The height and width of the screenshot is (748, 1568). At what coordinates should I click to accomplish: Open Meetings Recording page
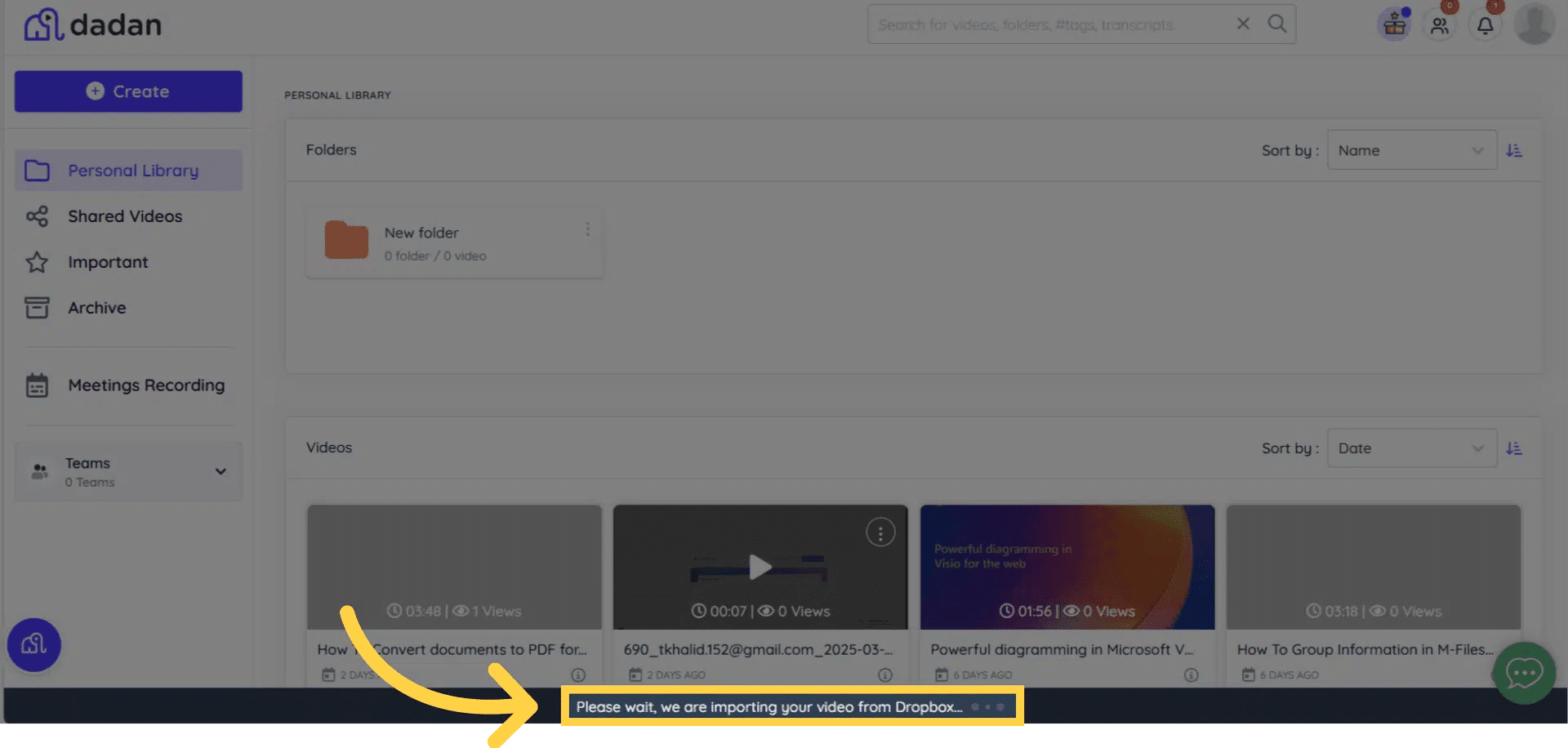pos(146,385)
